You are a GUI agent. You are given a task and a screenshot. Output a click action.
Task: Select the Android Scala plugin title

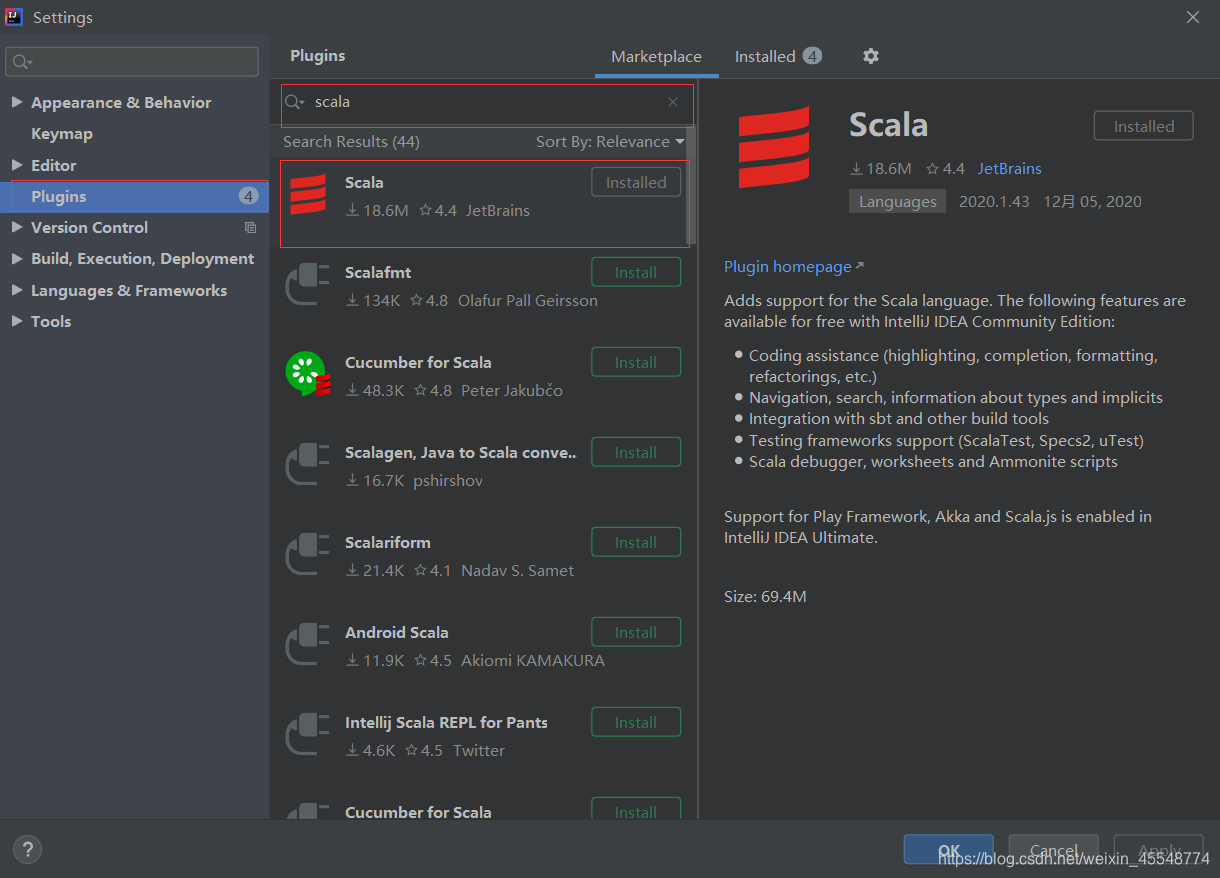click(x=397, y=633)
